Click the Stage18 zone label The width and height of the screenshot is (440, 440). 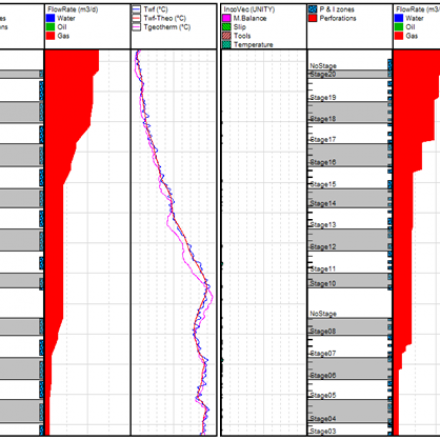point(323,119)
